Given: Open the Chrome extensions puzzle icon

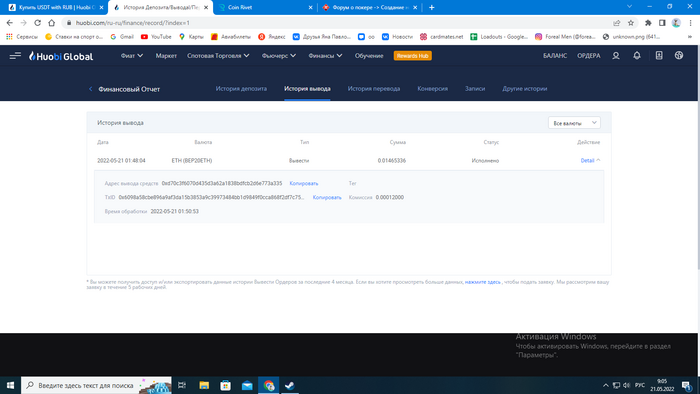Looking at the screenshot, I should click(648, 23).
